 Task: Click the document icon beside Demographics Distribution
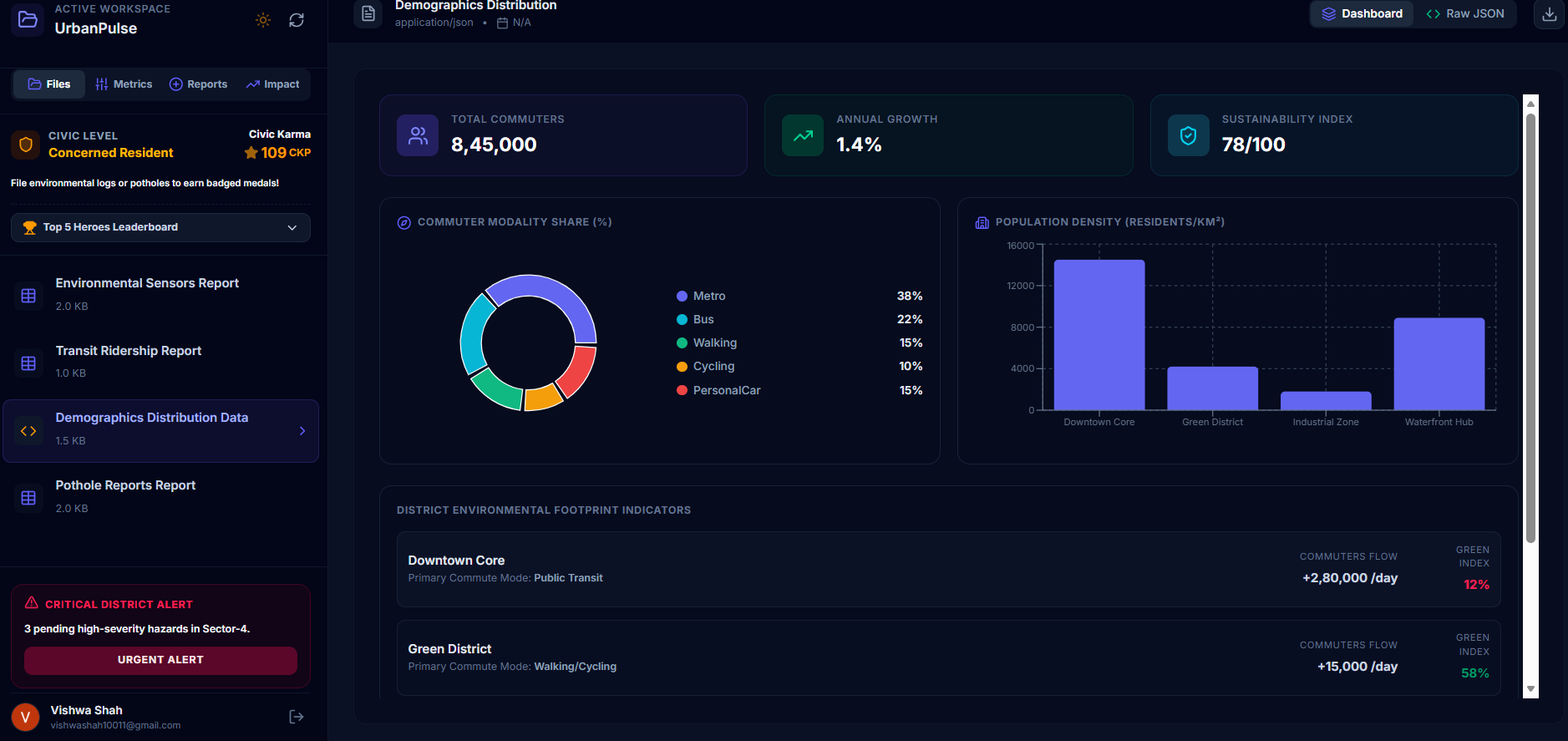pos(368,14)
